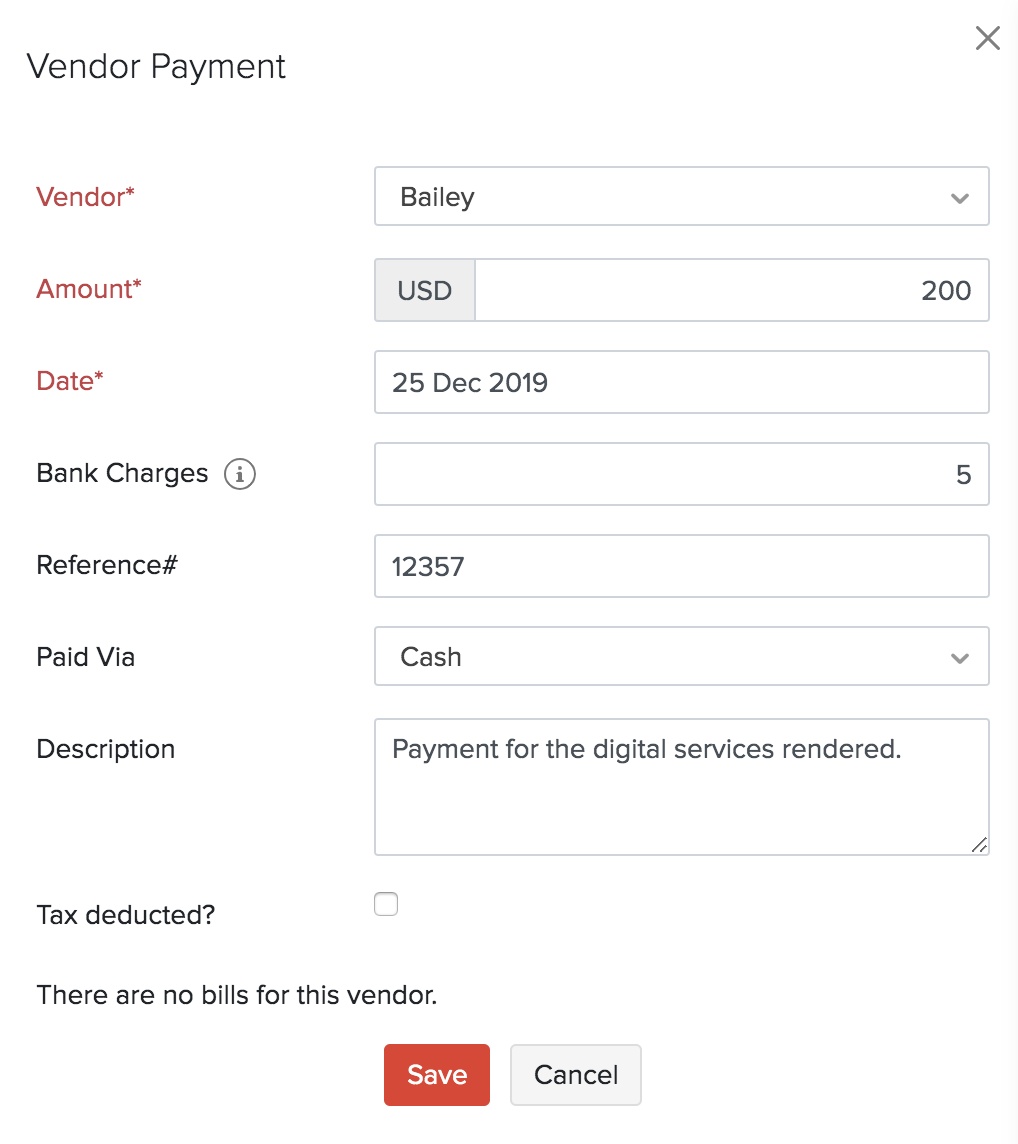1018x1144 pixels.
Task: Click the Paid Via dropdown chevron icon
Action: coord(959,657)
